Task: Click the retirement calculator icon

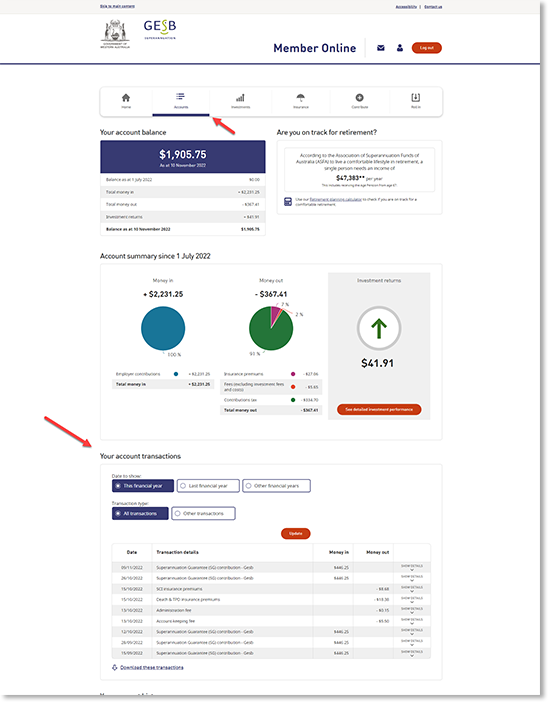Action: click(289, 202)
